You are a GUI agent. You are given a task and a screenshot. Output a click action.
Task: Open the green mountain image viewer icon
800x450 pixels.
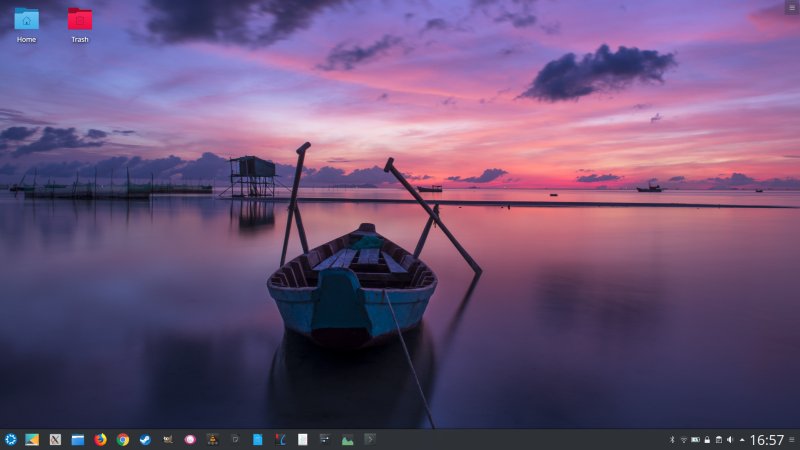coord(347,440)
